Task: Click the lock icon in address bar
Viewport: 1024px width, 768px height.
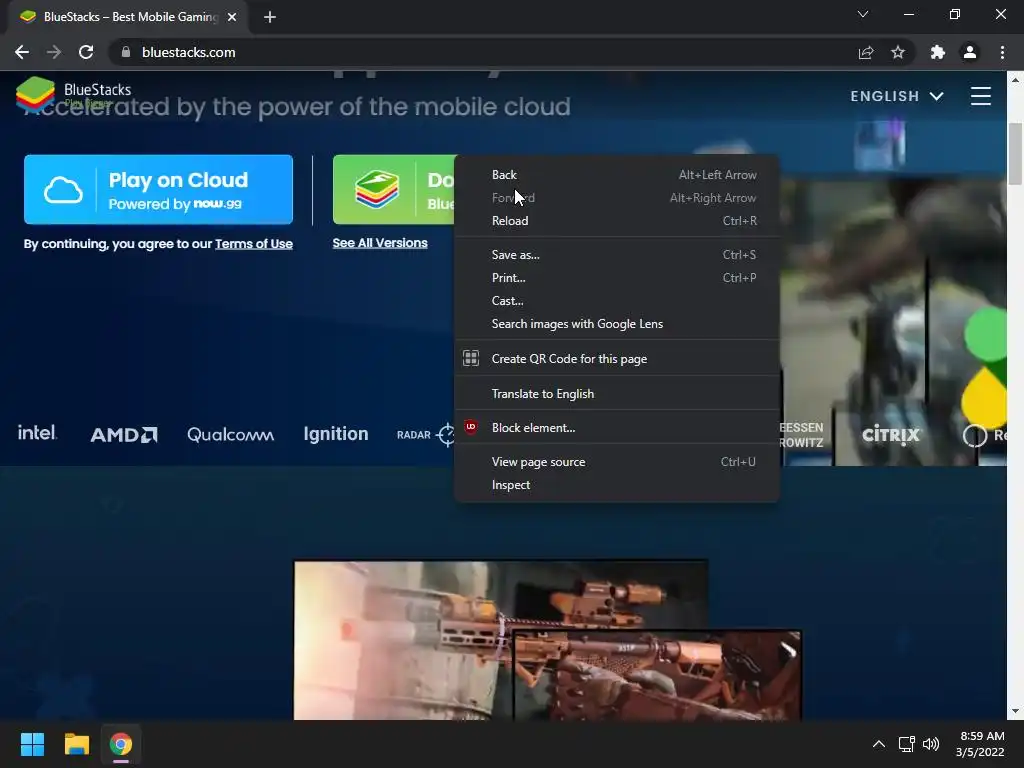Action: pyautogui.click(x=126, y=52)
